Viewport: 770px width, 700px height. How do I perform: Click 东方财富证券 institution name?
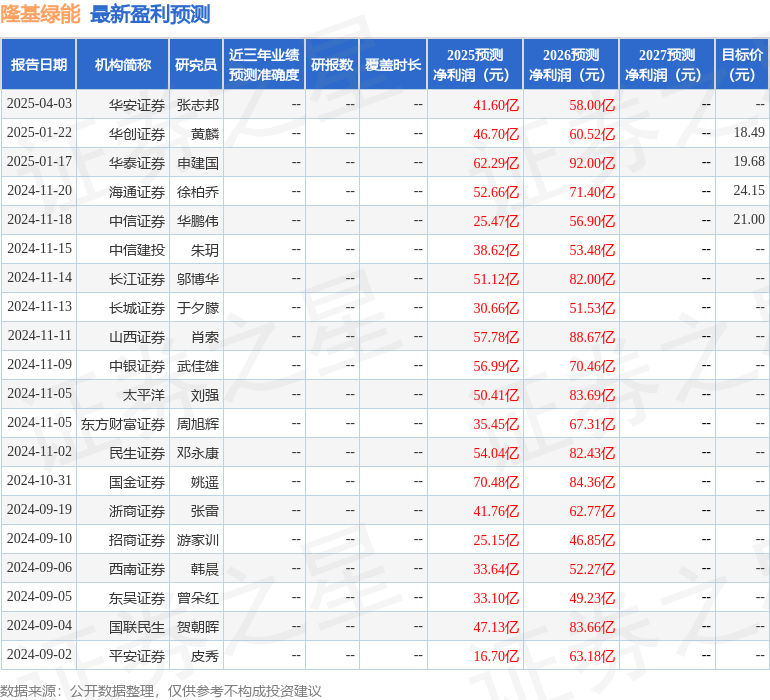(123, 424)
